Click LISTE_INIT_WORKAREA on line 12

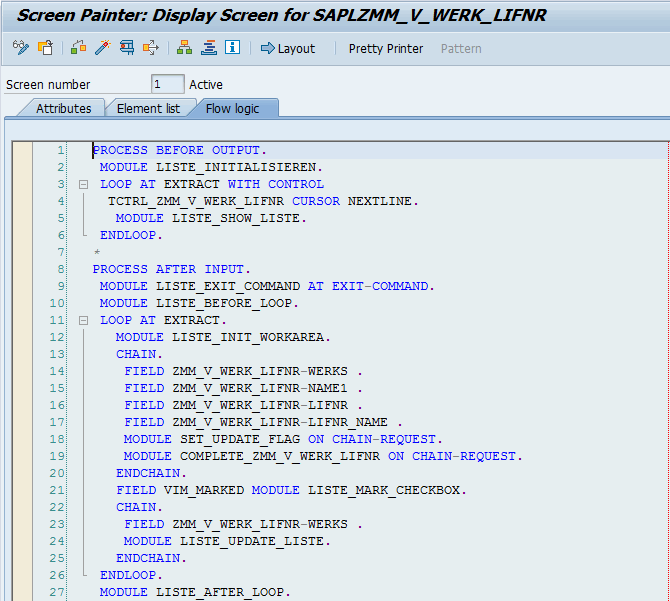[x=248, y=337]
